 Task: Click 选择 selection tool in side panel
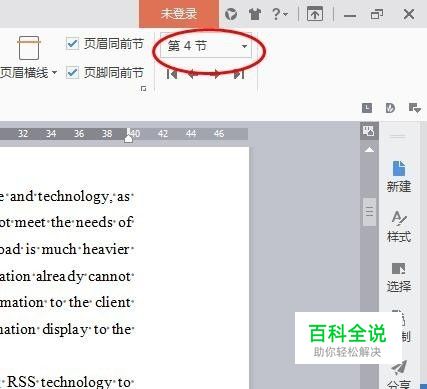click(x=399, y=277)
